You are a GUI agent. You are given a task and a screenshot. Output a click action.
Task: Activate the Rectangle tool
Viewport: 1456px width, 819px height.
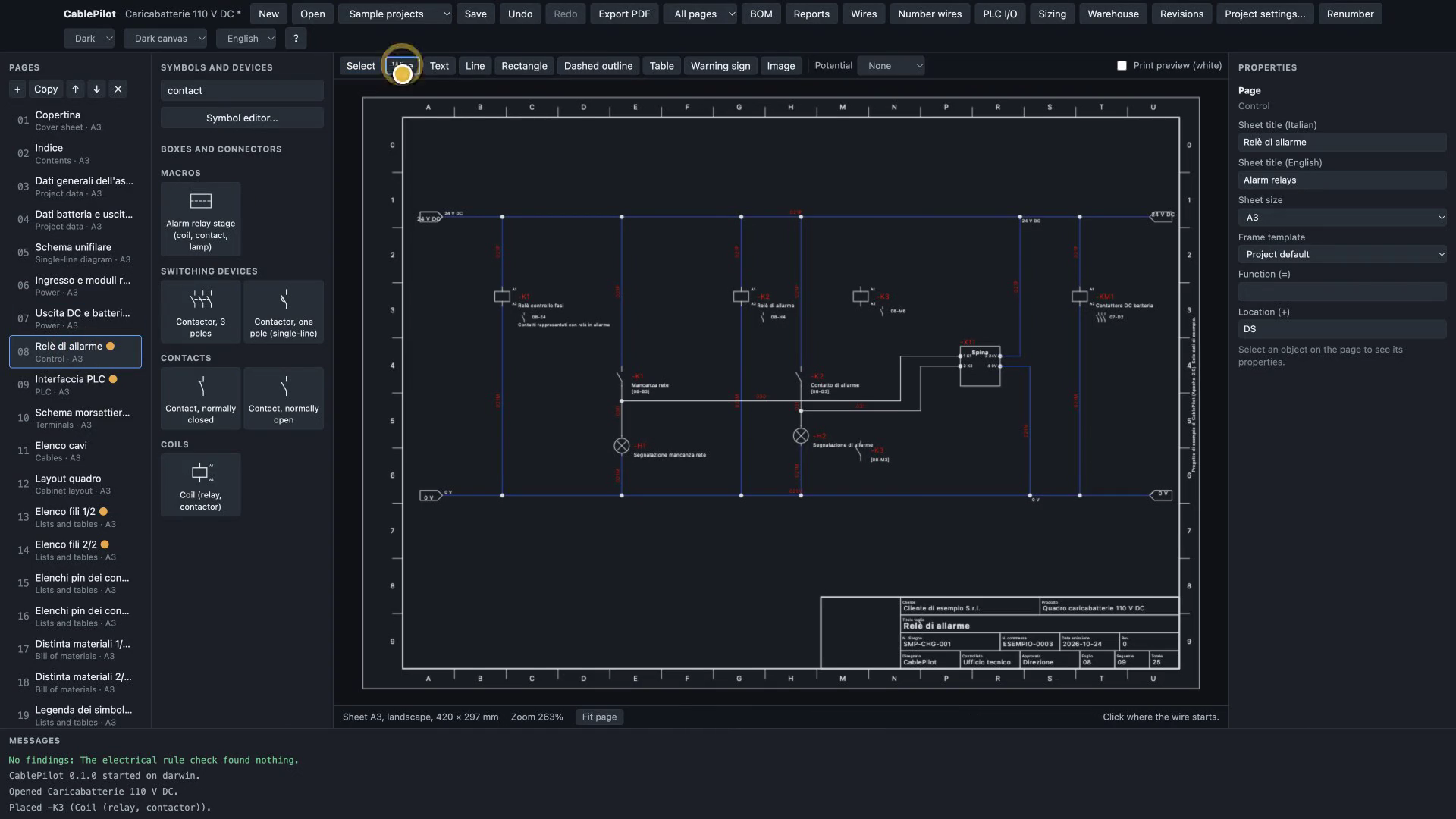pos(524,66)
